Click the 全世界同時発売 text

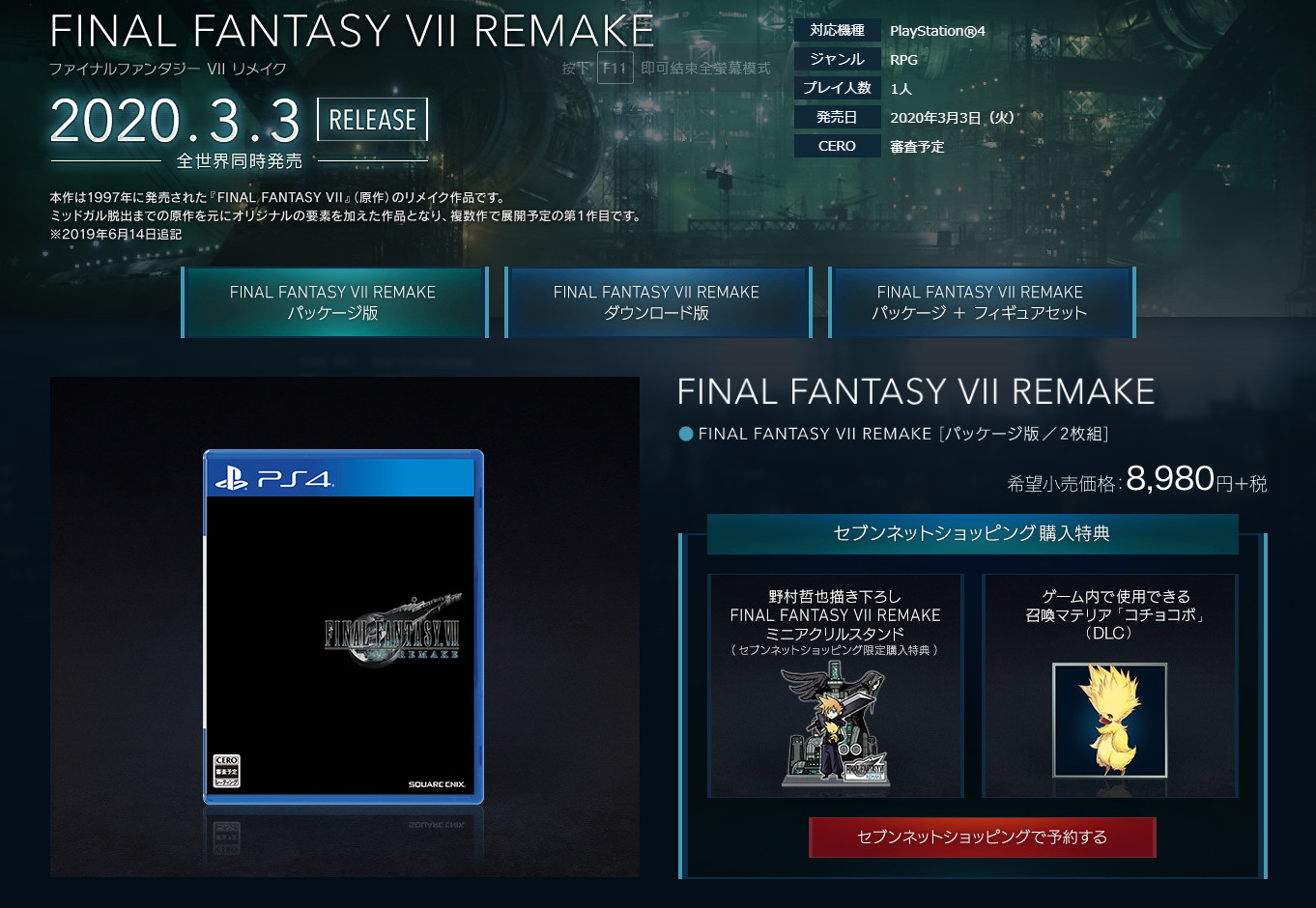point(240,161)
